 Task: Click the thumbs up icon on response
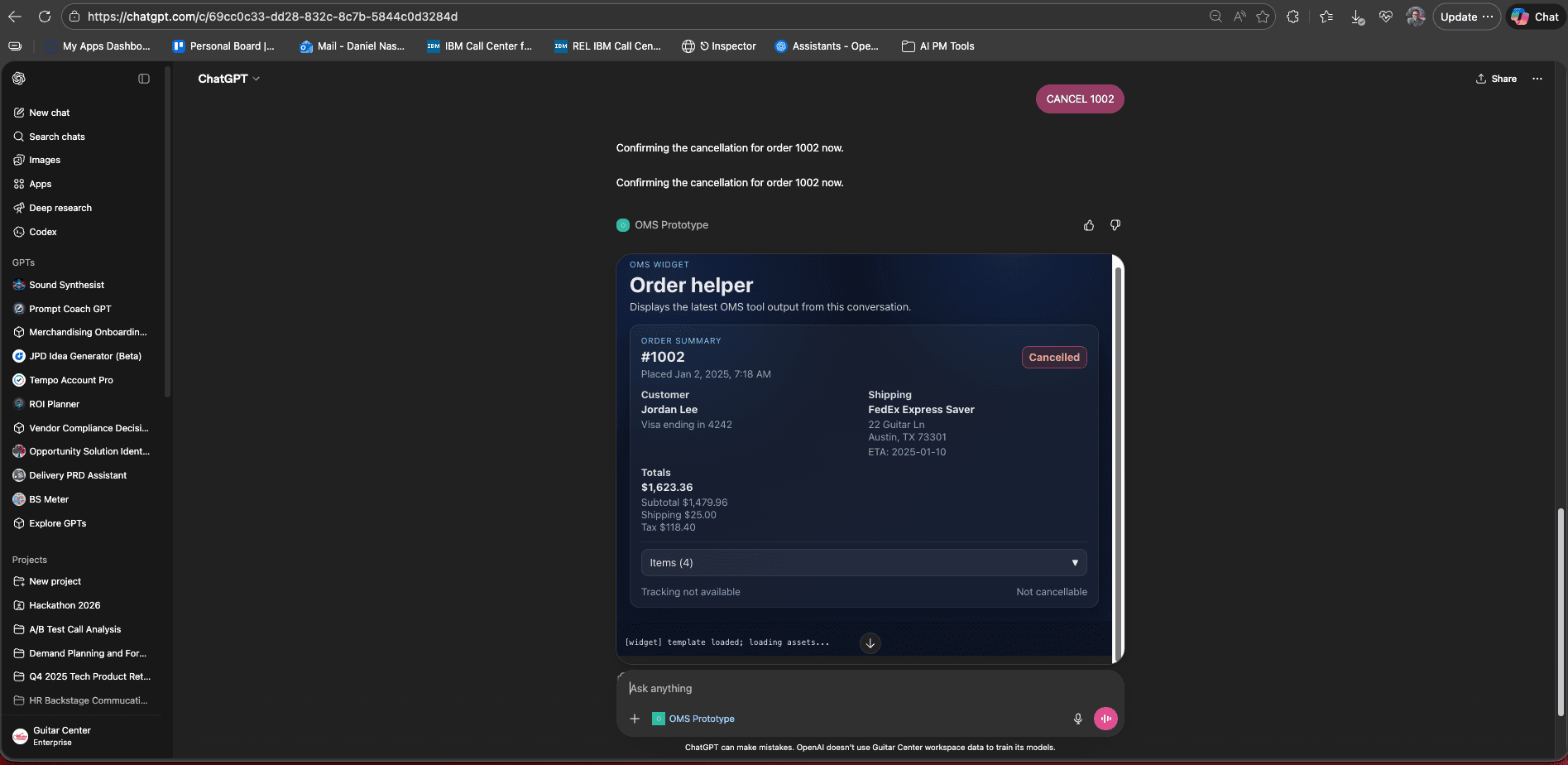pos(1089,225)
